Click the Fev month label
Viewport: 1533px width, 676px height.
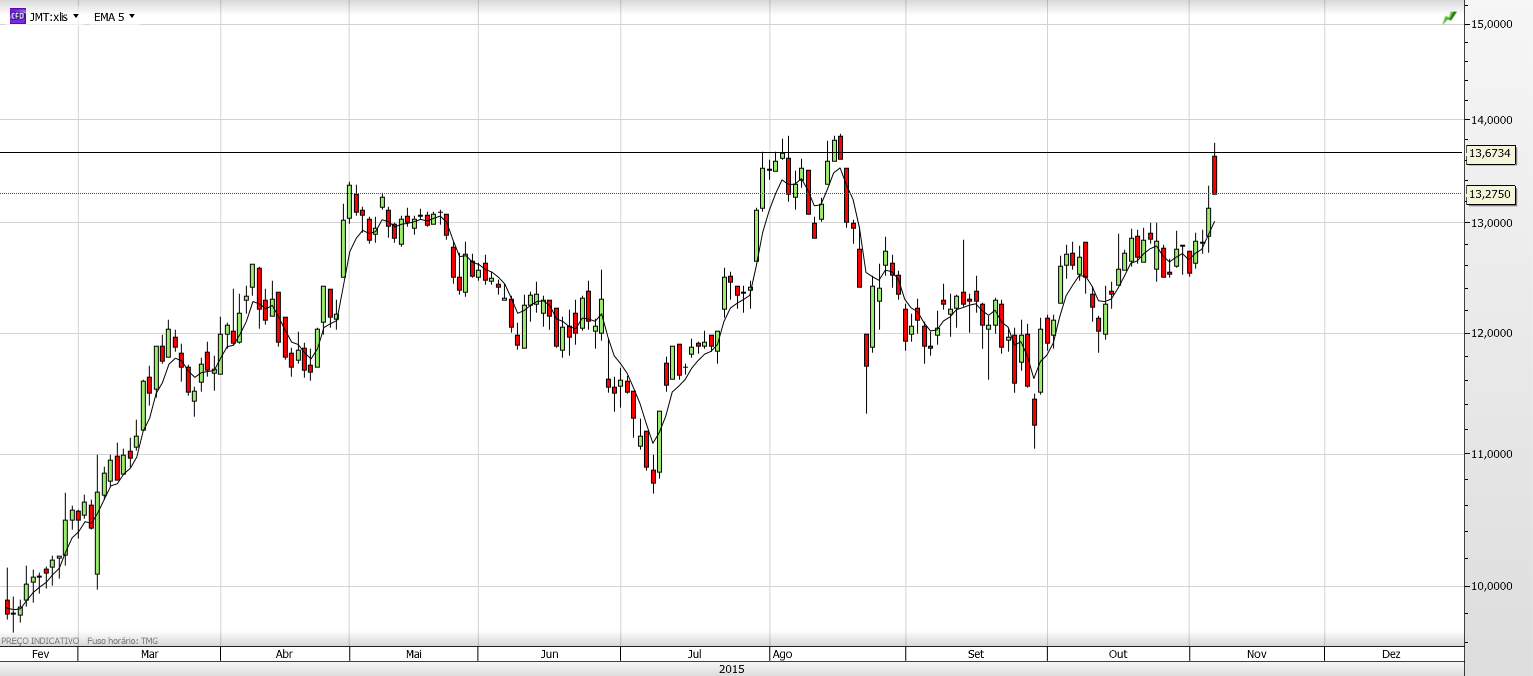(41, 654)
